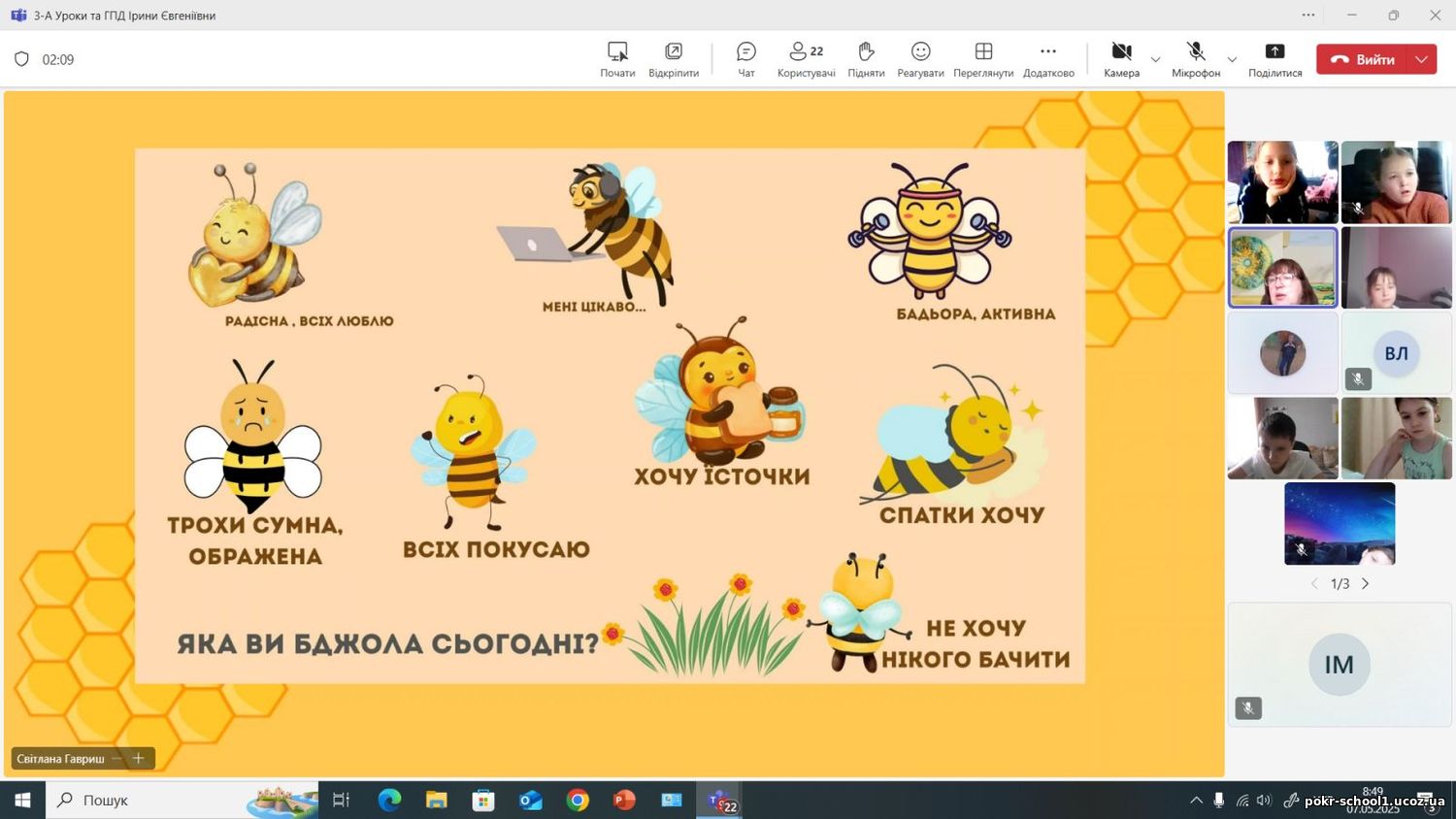Share screen using Поділитися button
1456x819 pixels.
[1274, 58]
